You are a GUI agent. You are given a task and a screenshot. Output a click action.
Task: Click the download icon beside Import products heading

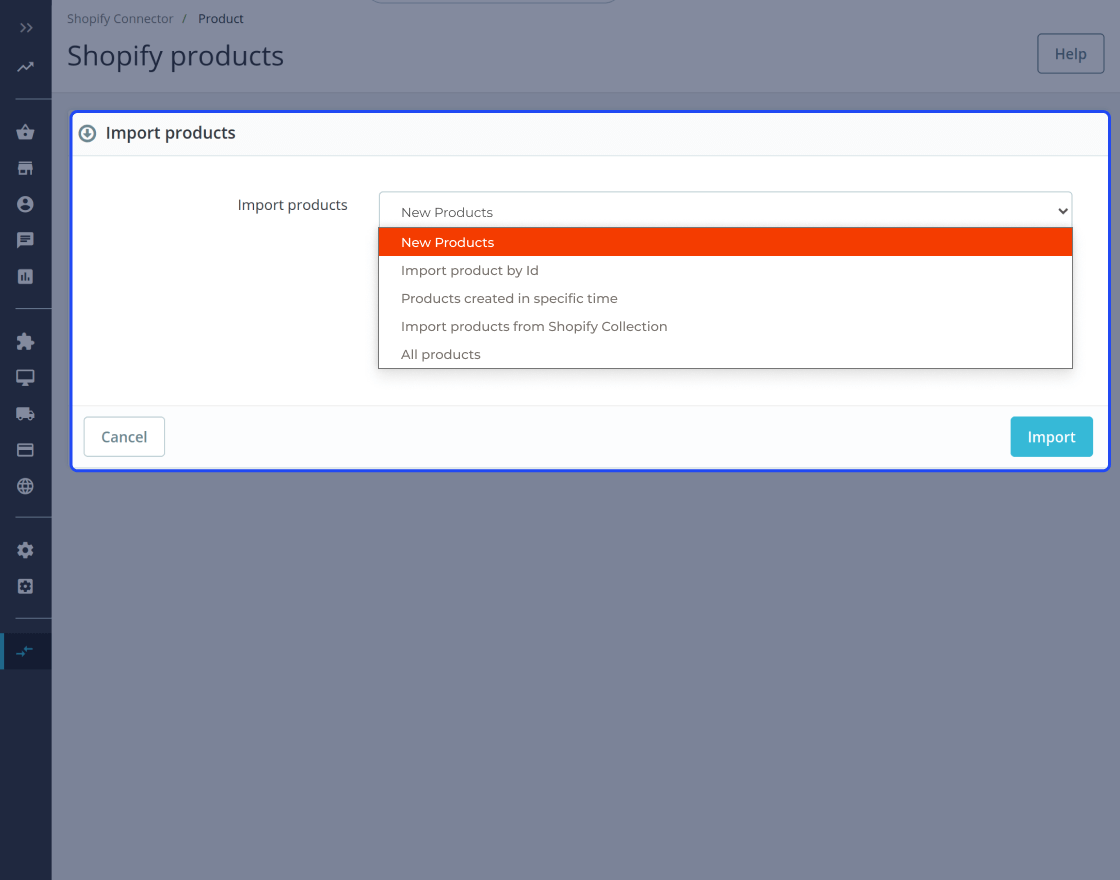pos(87,134)
